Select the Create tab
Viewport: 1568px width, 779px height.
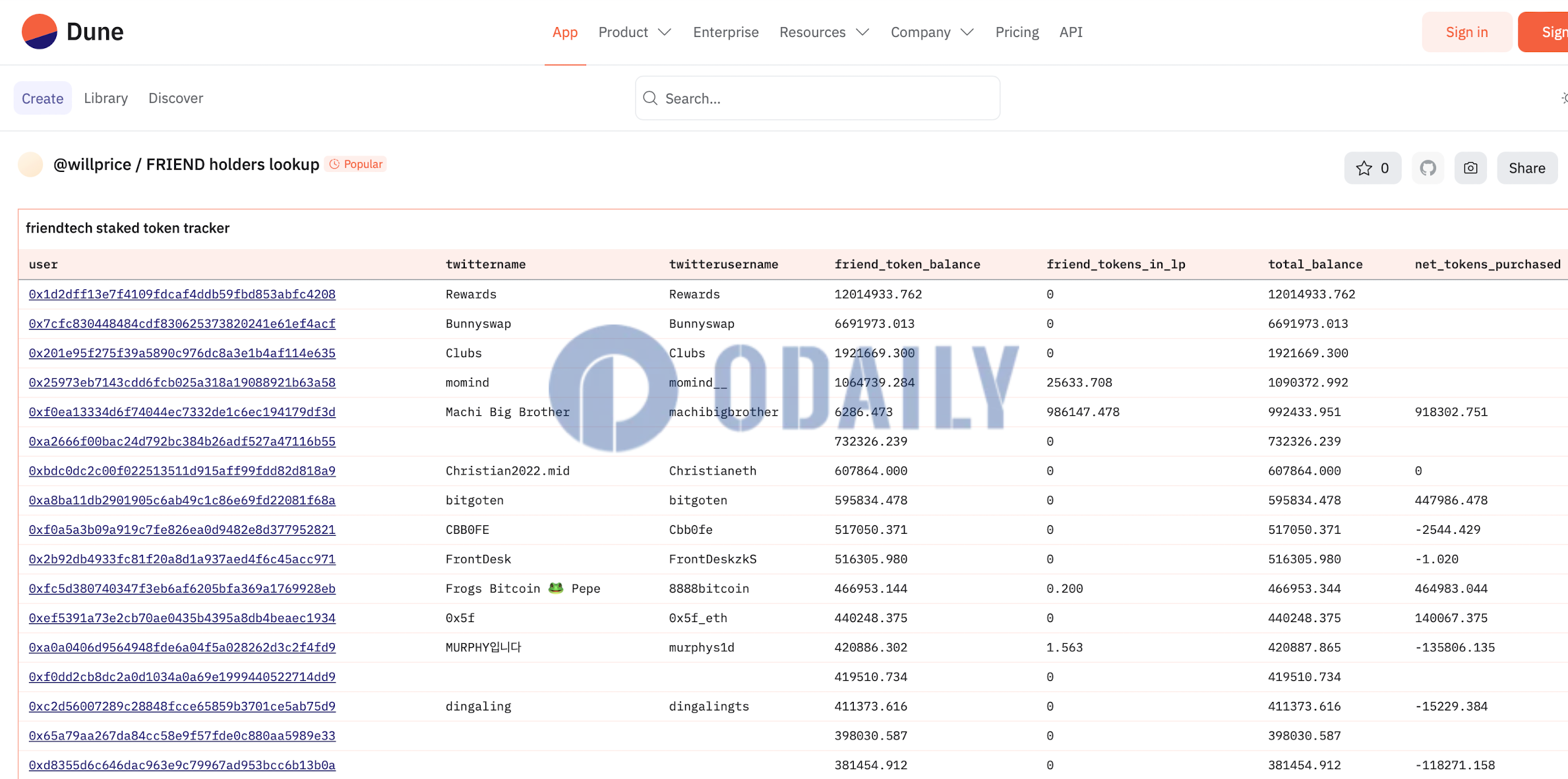pos(43,98)
